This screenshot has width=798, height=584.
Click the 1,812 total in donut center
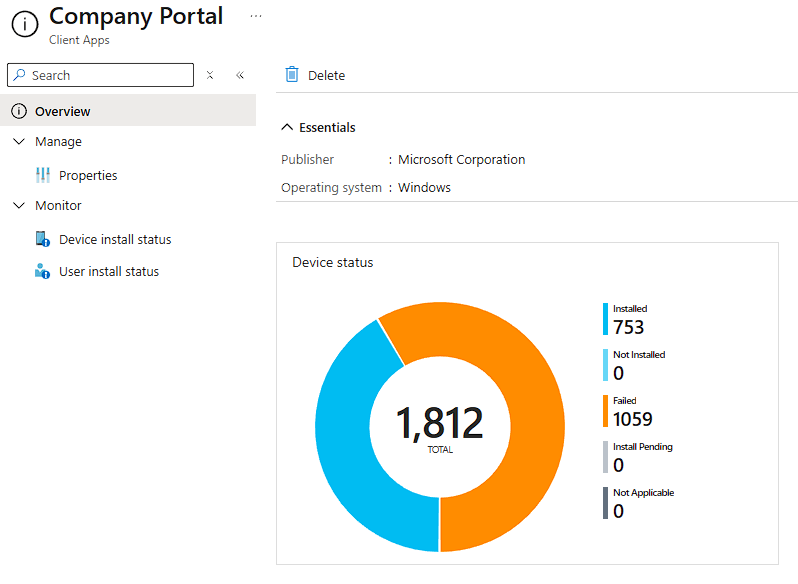pyautogui.click(x=440, y=423)
